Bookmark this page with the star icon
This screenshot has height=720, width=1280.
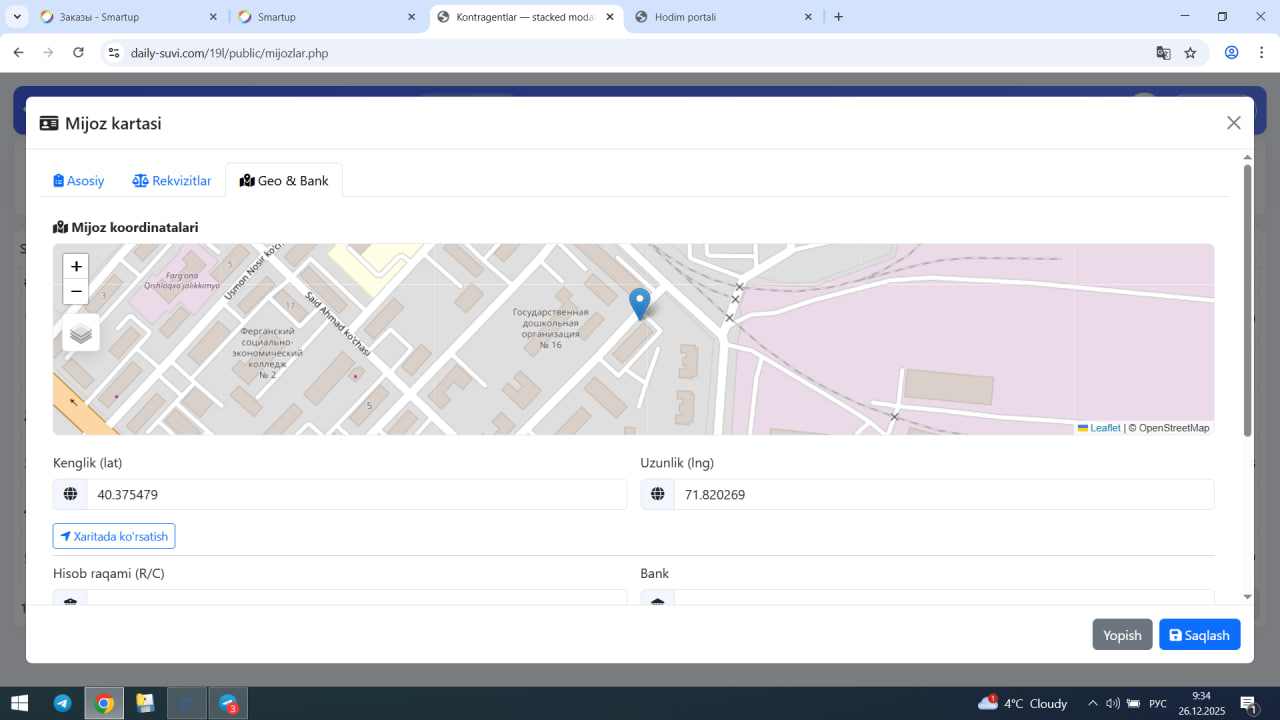[x=1190, y=53]
